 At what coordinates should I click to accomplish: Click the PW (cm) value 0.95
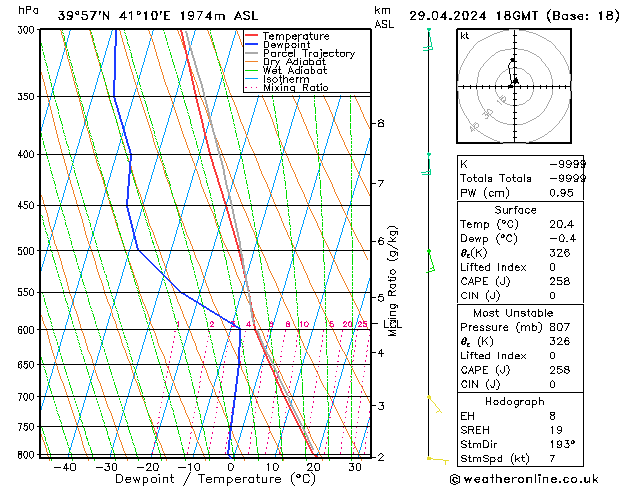(x=561, y=193)
